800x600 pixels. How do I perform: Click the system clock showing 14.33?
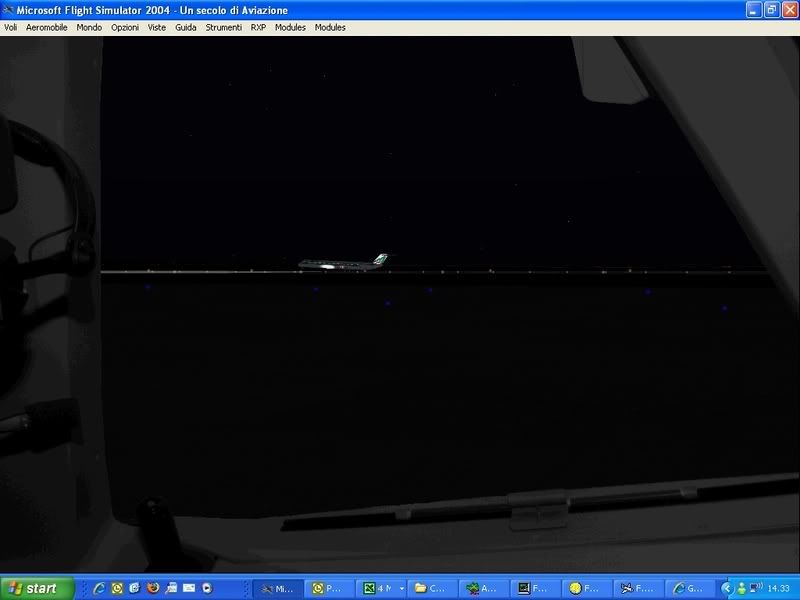779,588
